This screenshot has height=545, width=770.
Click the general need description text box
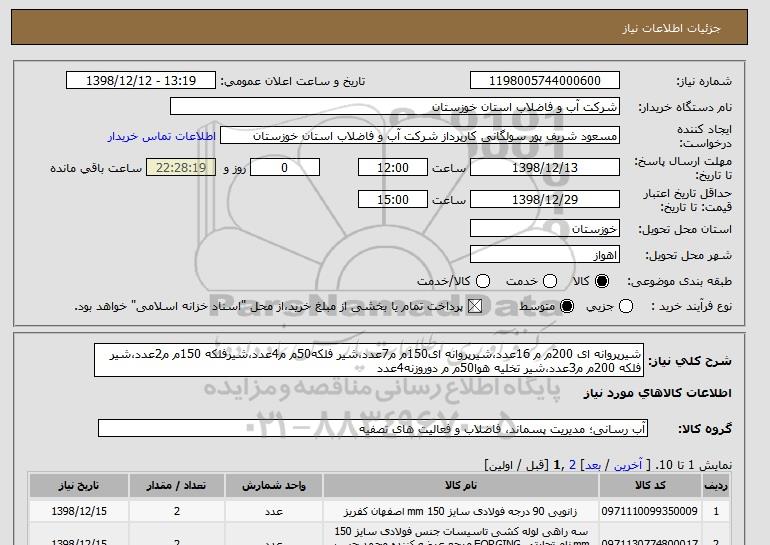369,360
